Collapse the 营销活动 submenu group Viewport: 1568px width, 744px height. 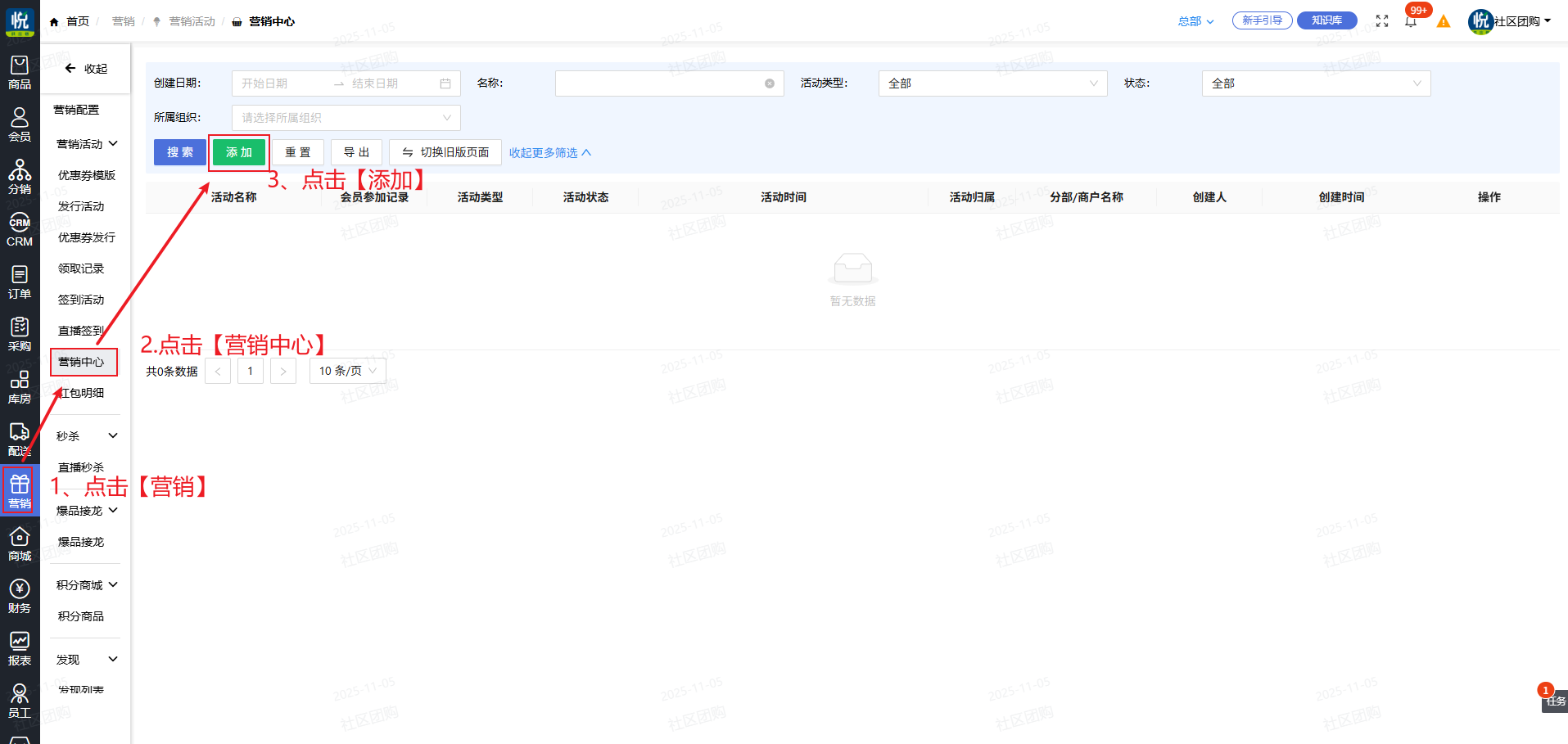coord(87,144)
